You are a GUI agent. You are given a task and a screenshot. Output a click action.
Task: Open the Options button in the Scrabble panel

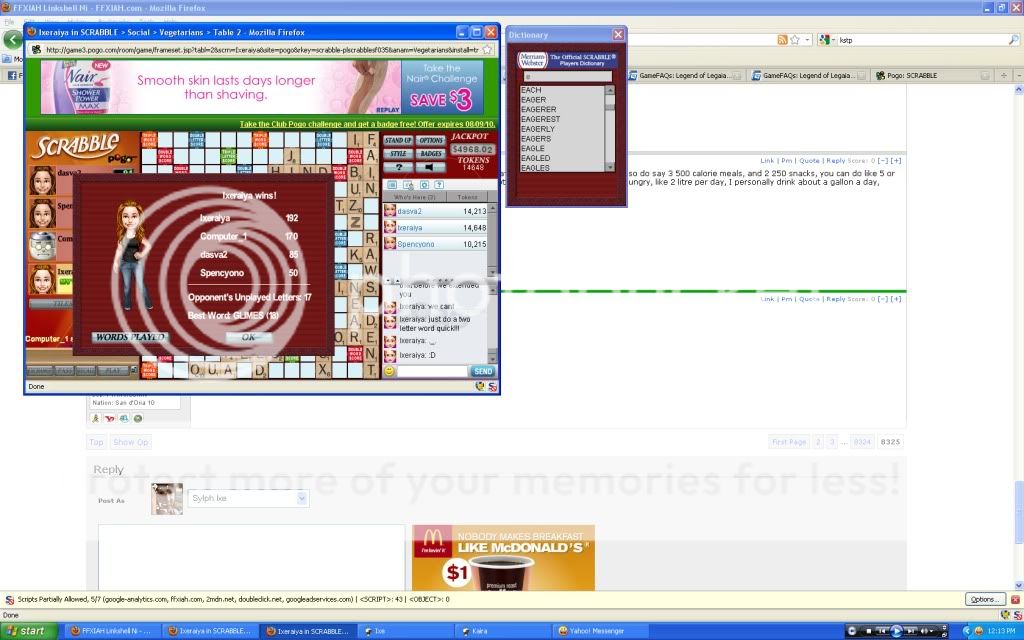click(431, 141)
